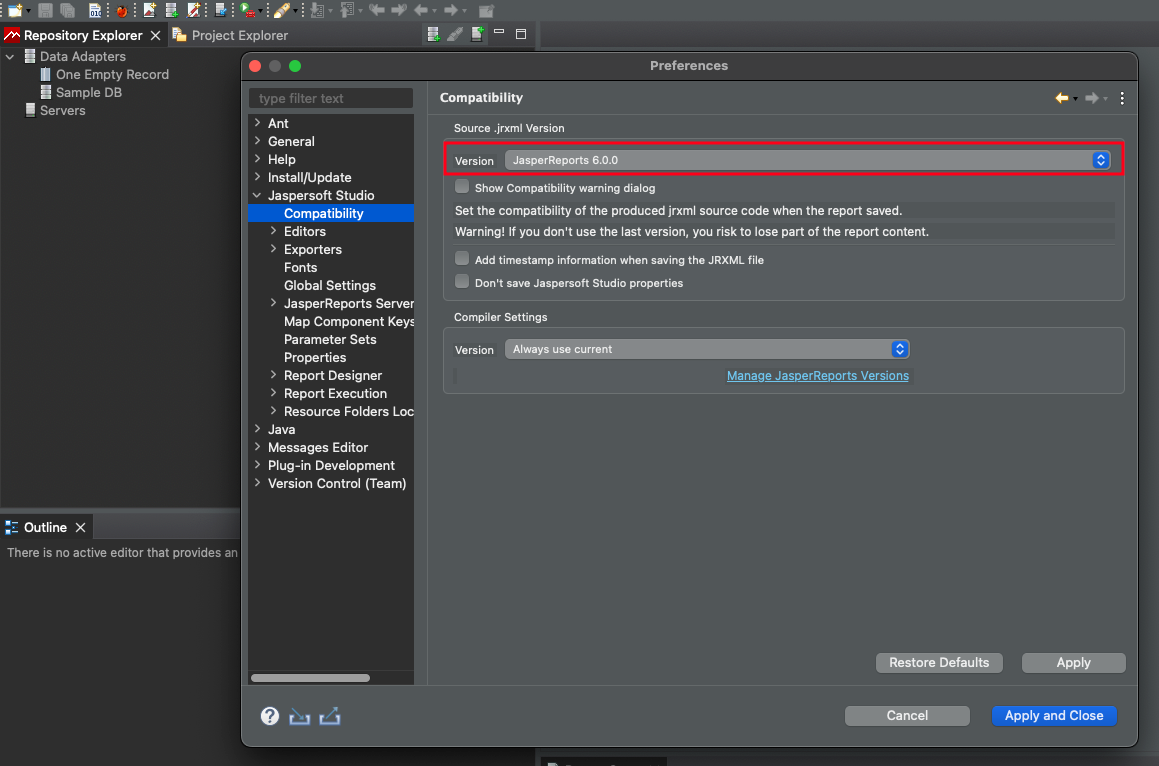Click the yellow highlighter search icon

coord(282,10)
